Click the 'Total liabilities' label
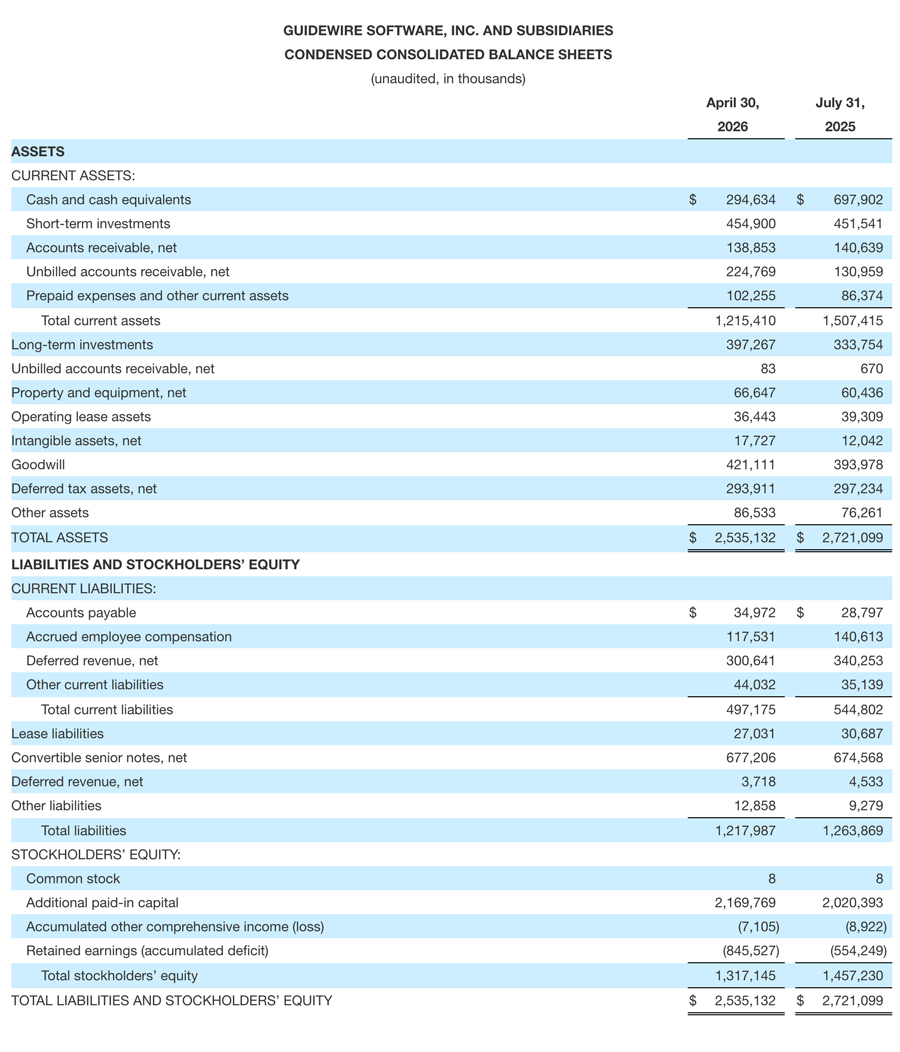Viewport: 900px width, 1052px height. click(83, 831)
